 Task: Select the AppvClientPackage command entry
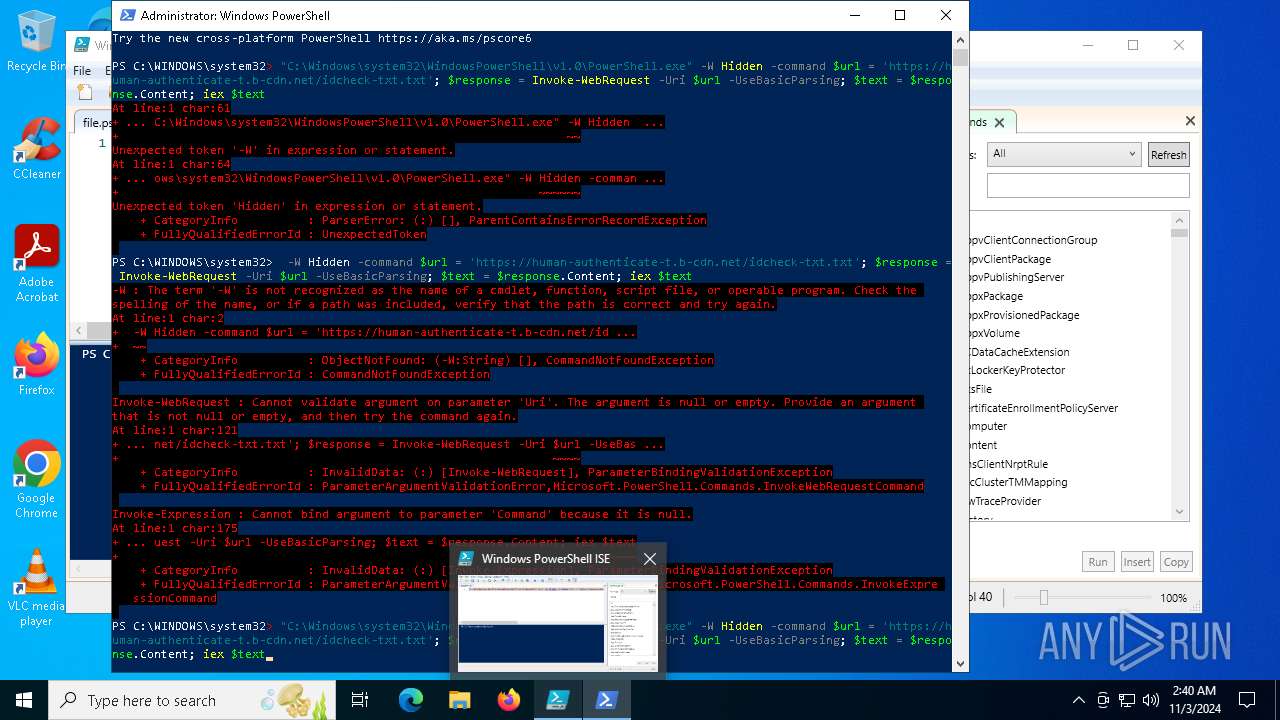coord(1010,259)
